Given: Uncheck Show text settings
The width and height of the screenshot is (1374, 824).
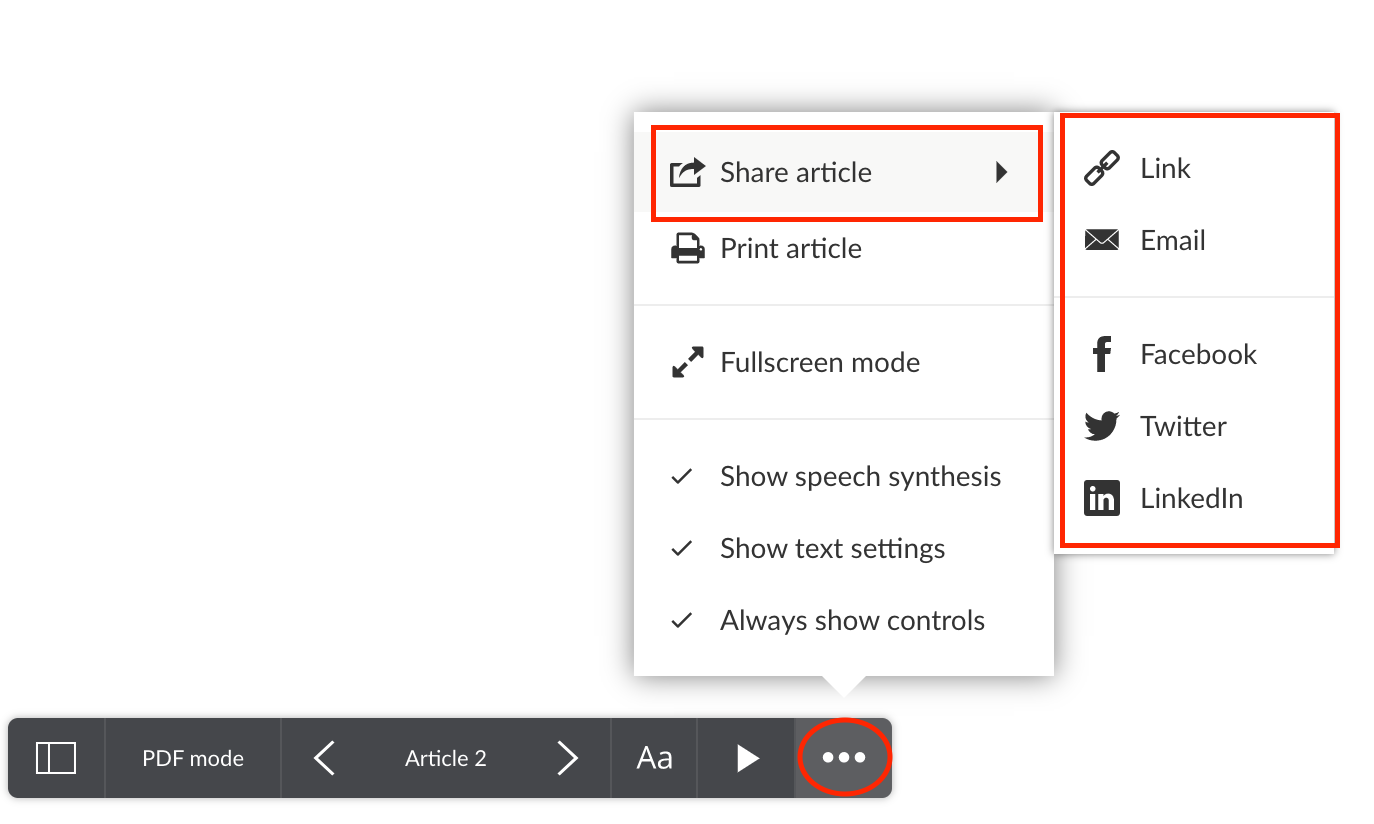Looking at the screenshot, I should [831, 549].
